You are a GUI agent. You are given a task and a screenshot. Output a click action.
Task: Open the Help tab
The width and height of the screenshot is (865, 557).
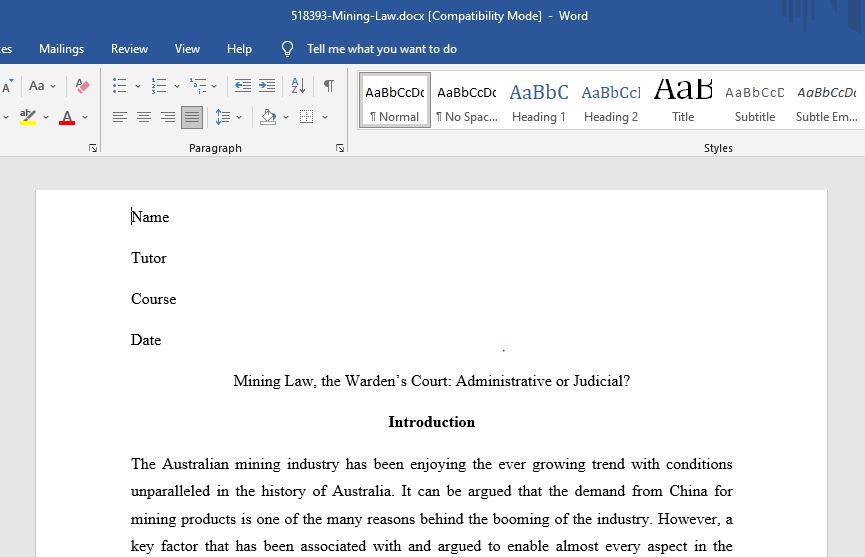pos(239,49)
